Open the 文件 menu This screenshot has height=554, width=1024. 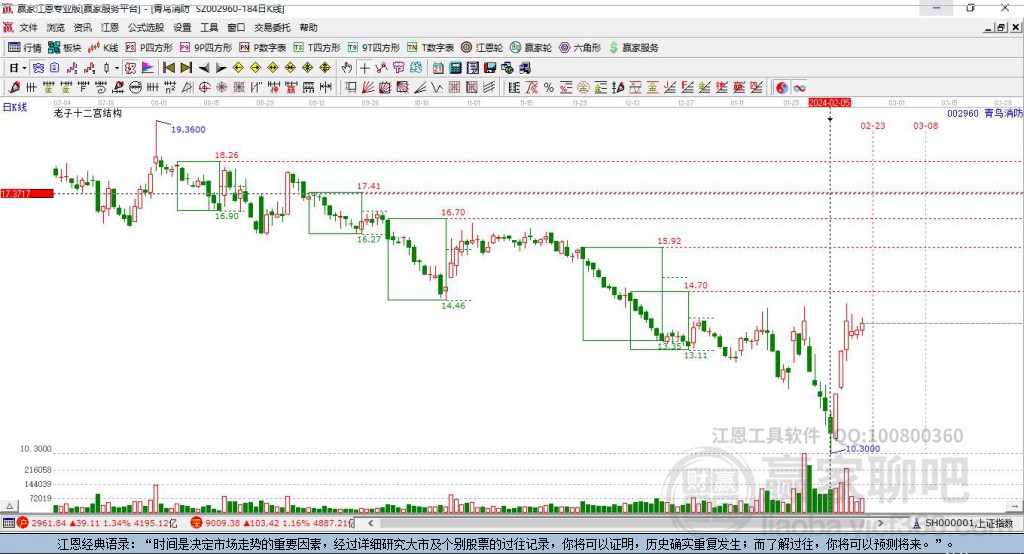pos(28,27)
